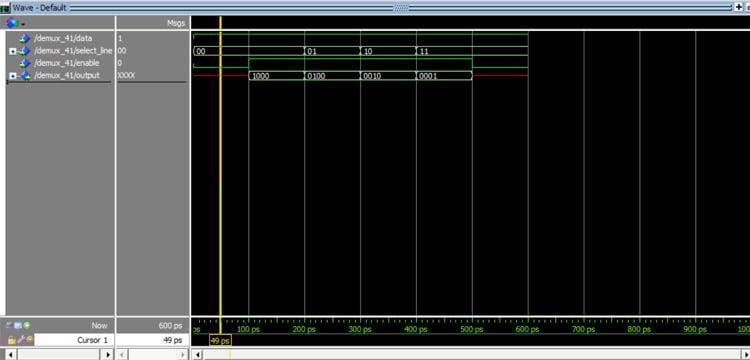Click the Wave window title icon
Screen dimensions: 750x360
(x=5, y=8)
